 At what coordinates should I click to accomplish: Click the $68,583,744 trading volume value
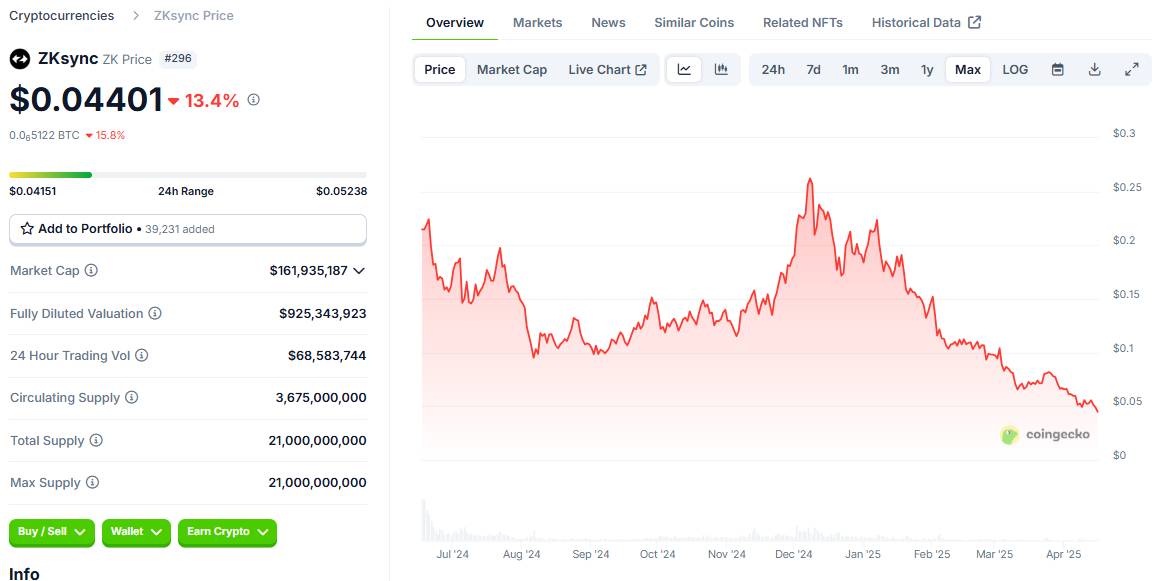(327, 356)
